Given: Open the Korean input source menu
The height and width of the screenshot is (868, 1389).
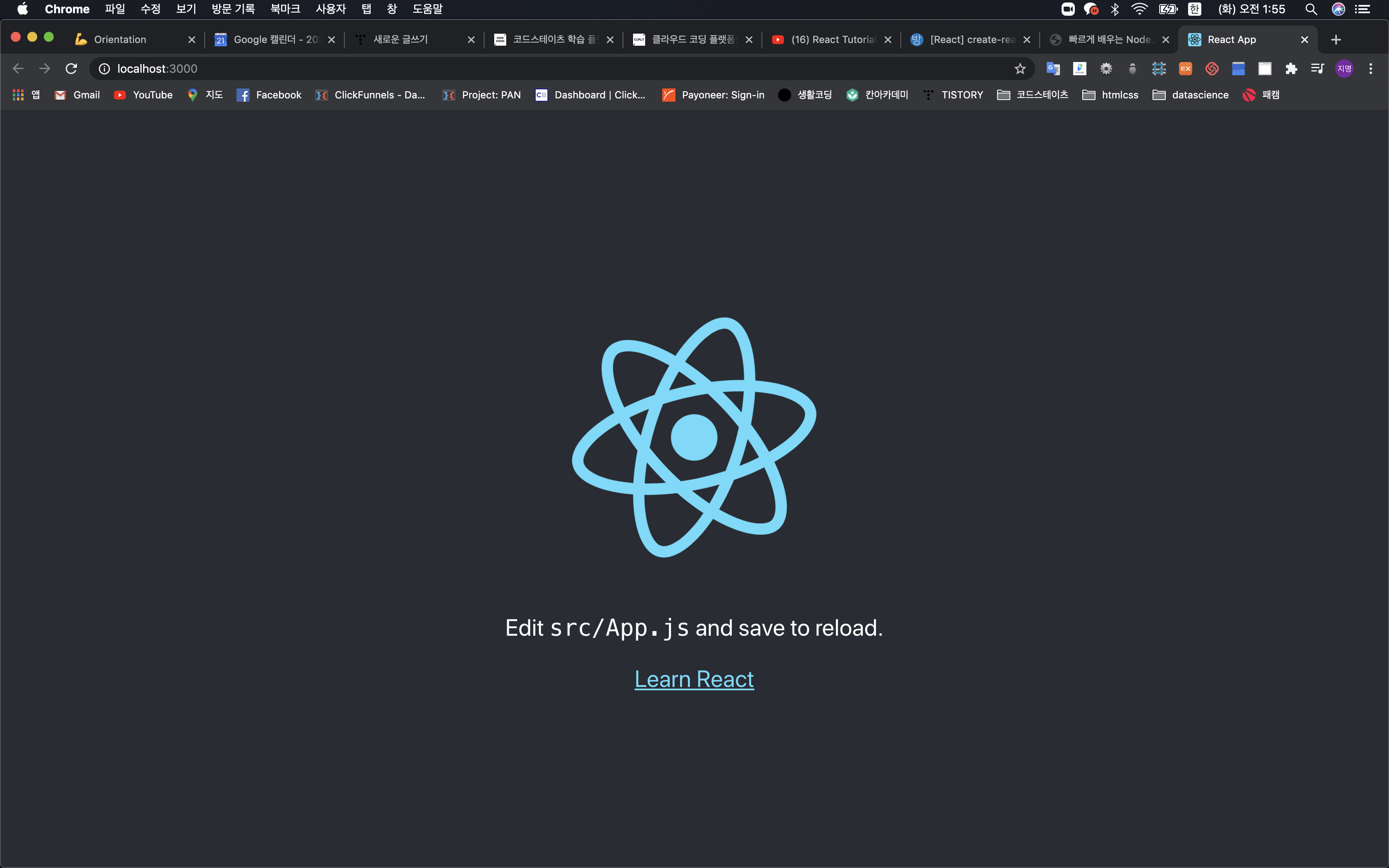Looking at the screenshot, I should (x=1195, y=9).
